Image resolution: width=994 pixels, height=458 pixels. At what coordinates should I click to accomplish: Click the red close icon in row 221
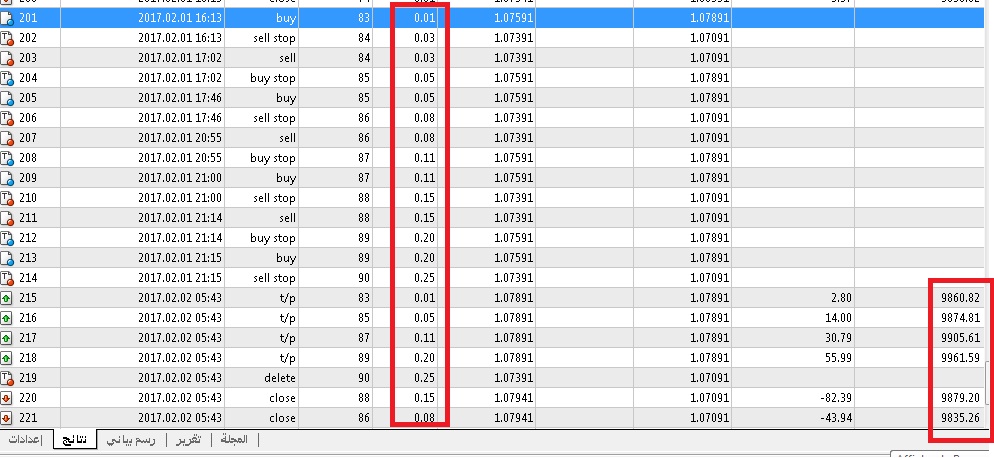tap(7, 418)
